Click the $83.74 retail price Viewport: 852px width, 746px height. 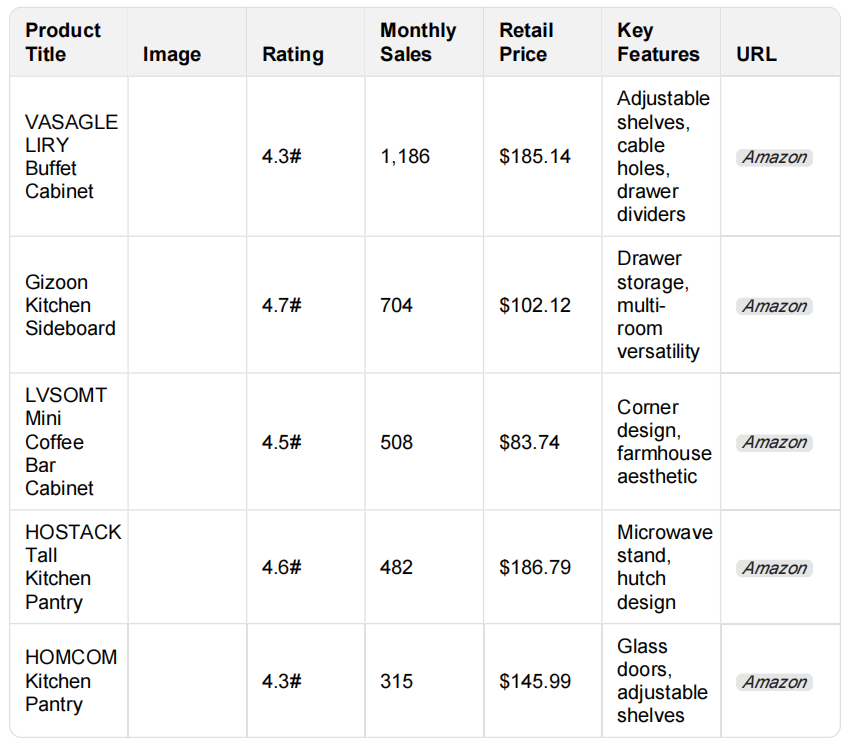(x=529, y=442)
